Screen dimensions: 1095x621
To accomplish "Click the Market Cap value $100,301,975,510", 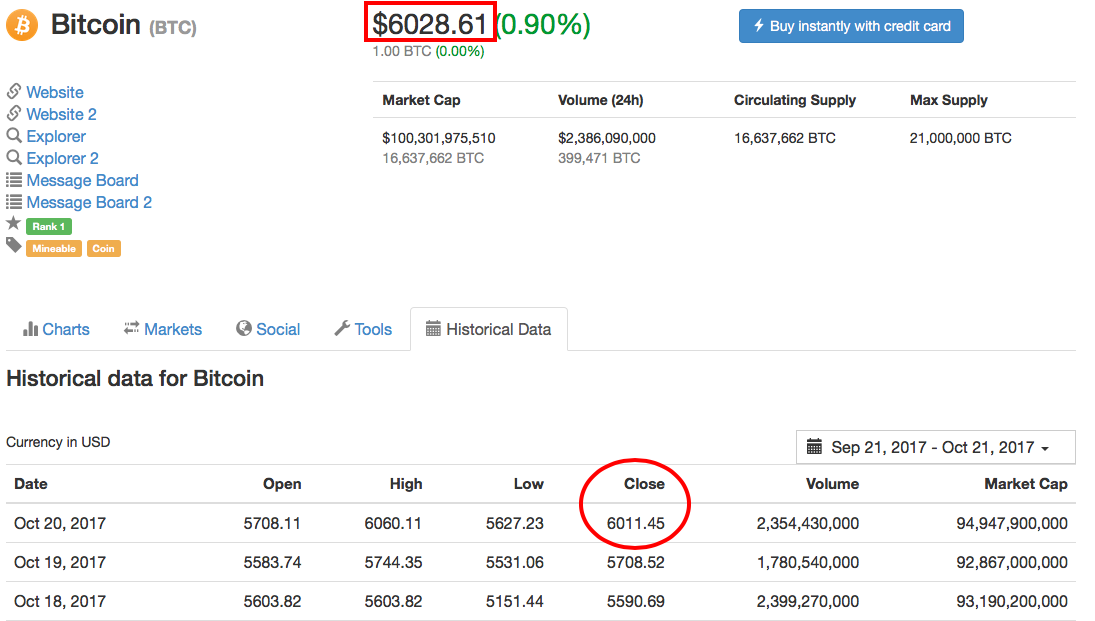I will point(439,138).
